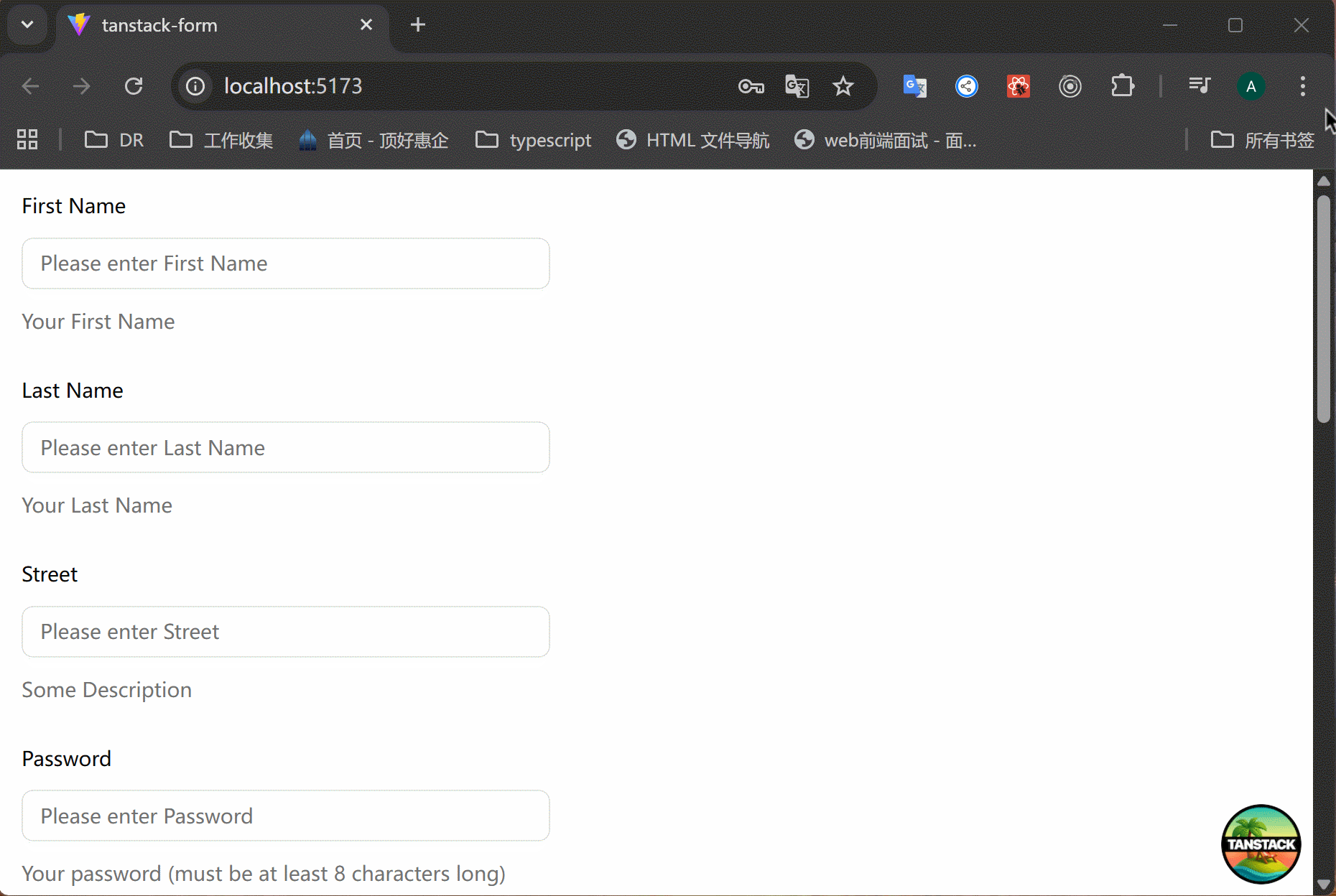
Task: Click the React DevTools extension icon
Action: click(x=1018, y=87)
